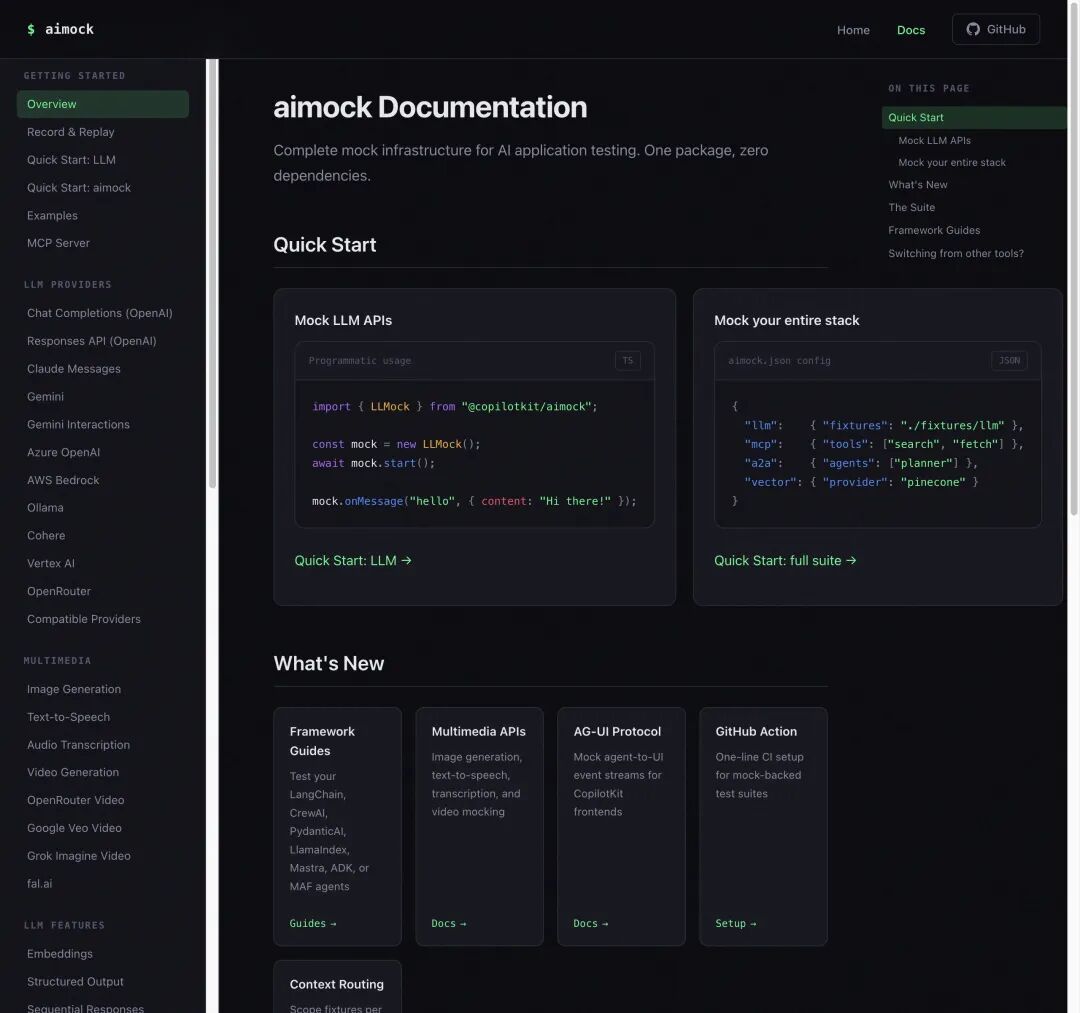1080x1013 pixels.
Task: Open Responses API (OpenAI) page
Action: click(103, 341)
